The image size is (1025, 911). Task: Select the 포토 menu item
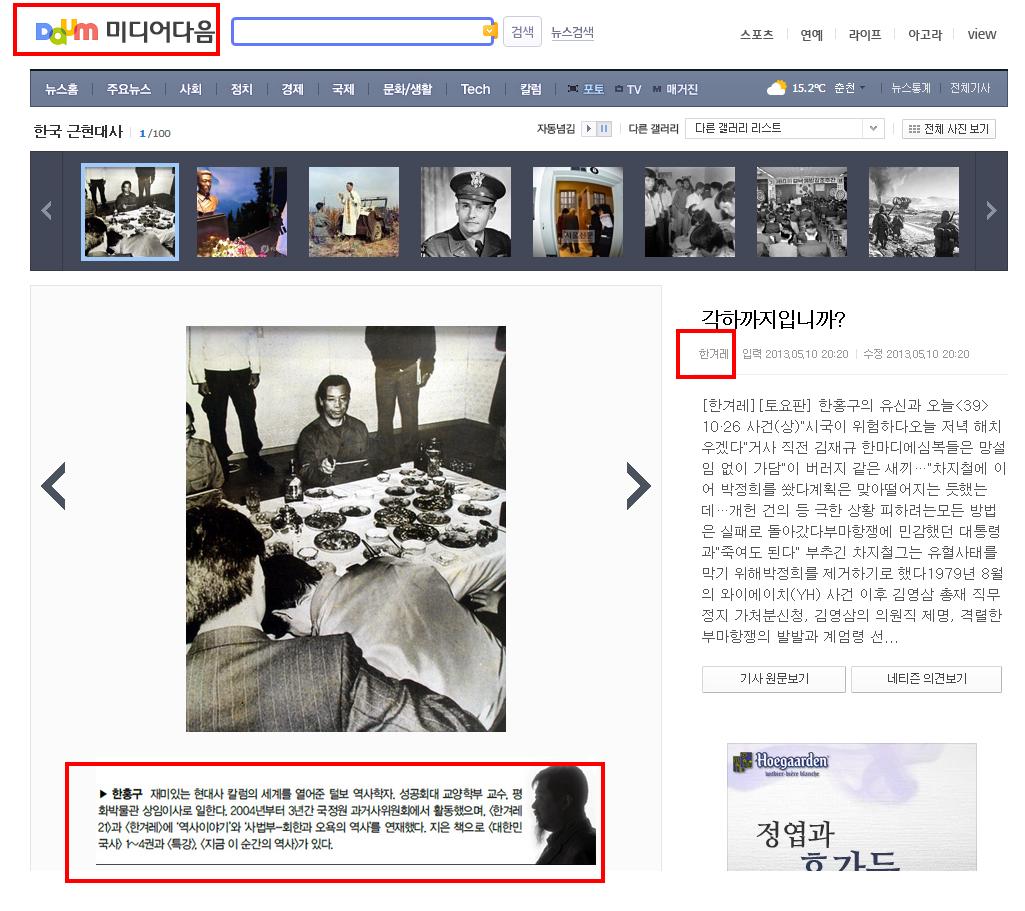586,89
